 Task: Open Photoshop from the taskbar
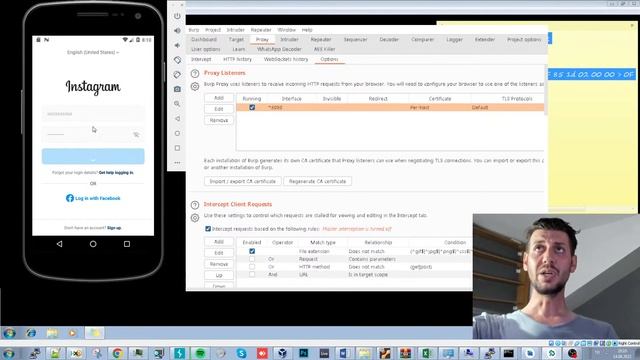click(304, 353)
